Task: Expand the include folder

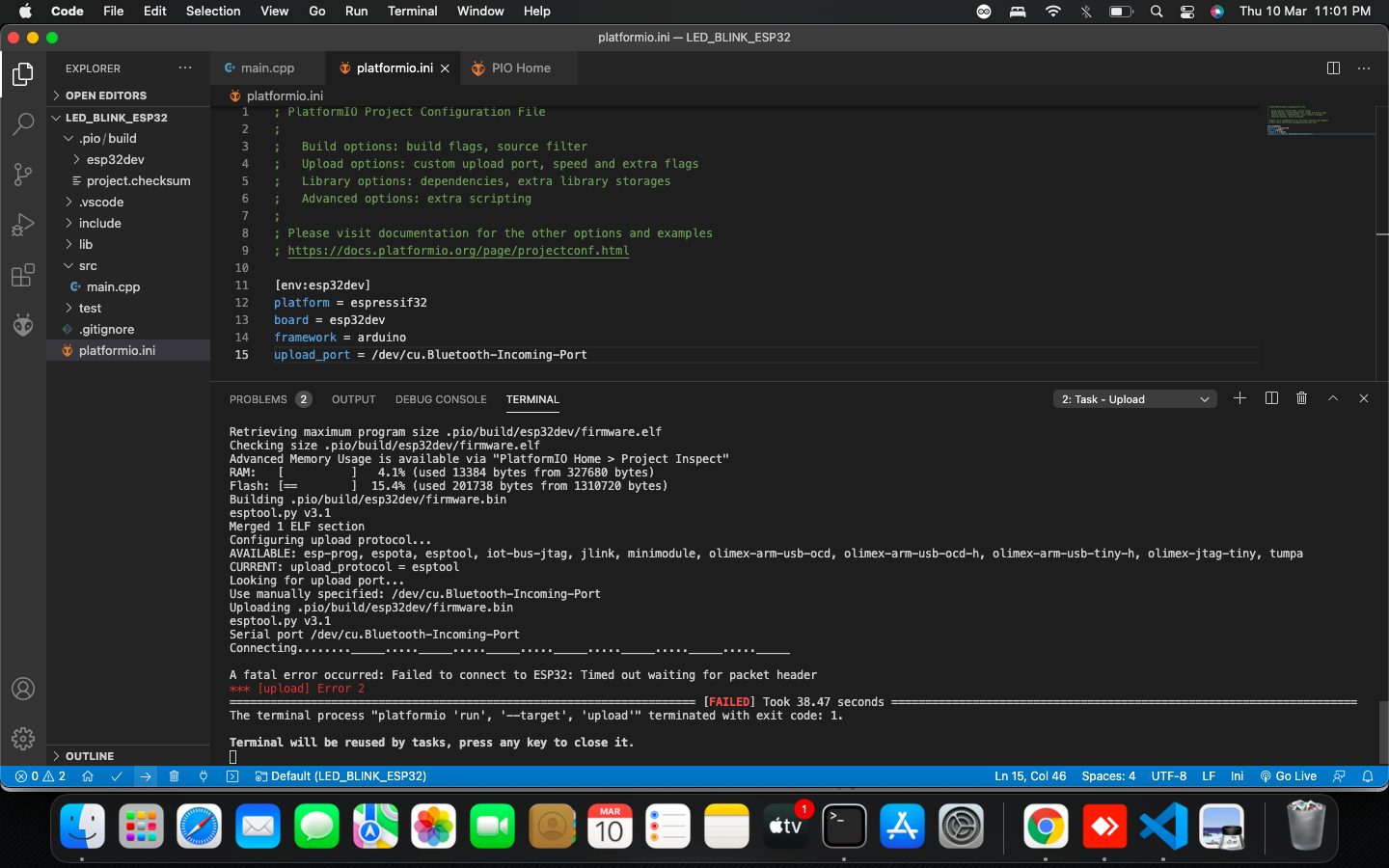Action: (128, 224)
